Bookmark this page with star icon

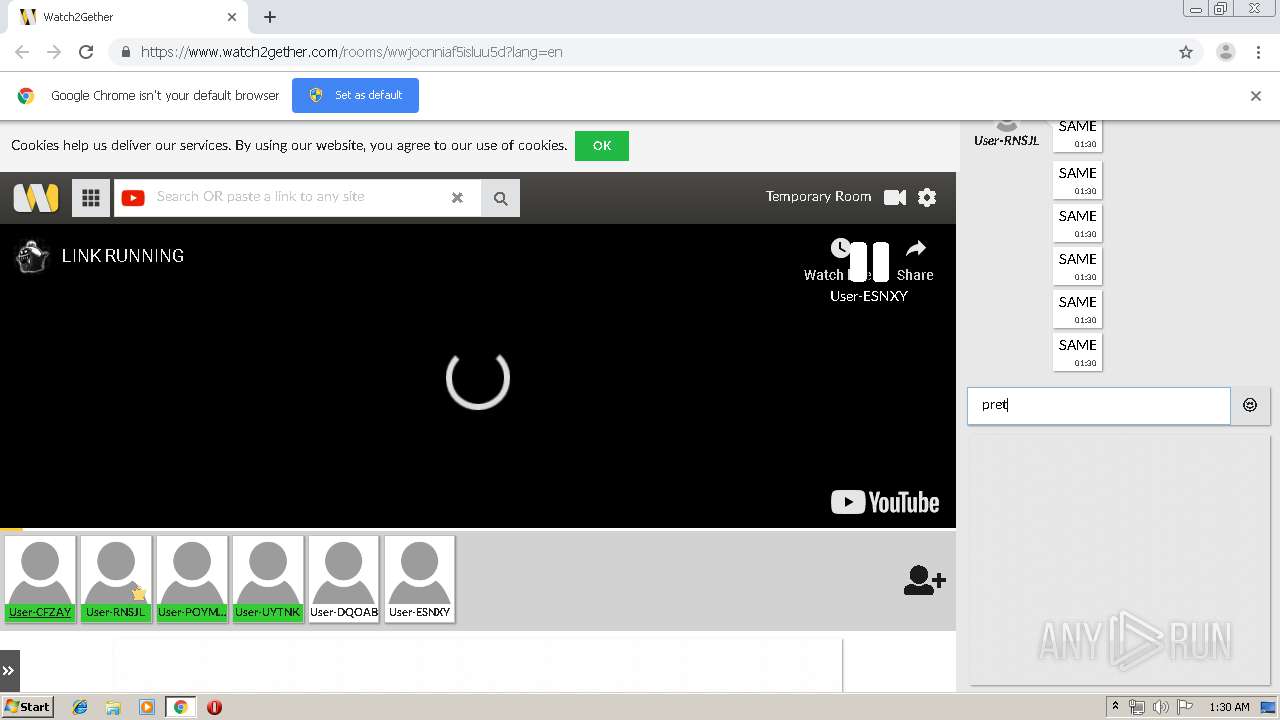tap(1186, 52)
